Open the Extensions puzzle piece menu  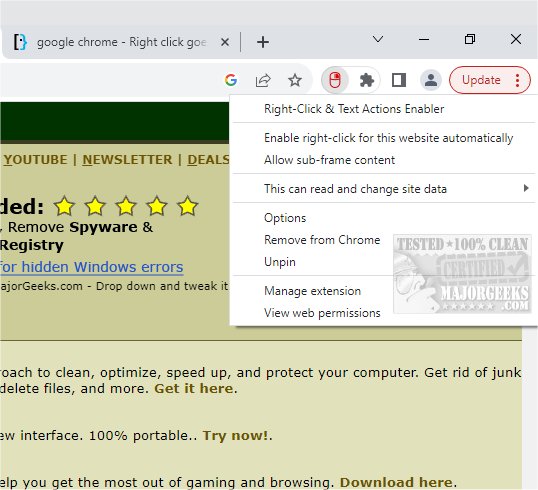point(366,80)
